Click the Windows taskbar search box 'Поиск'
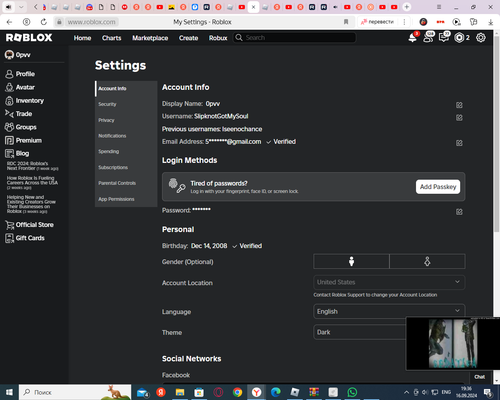 coord(75,392)
